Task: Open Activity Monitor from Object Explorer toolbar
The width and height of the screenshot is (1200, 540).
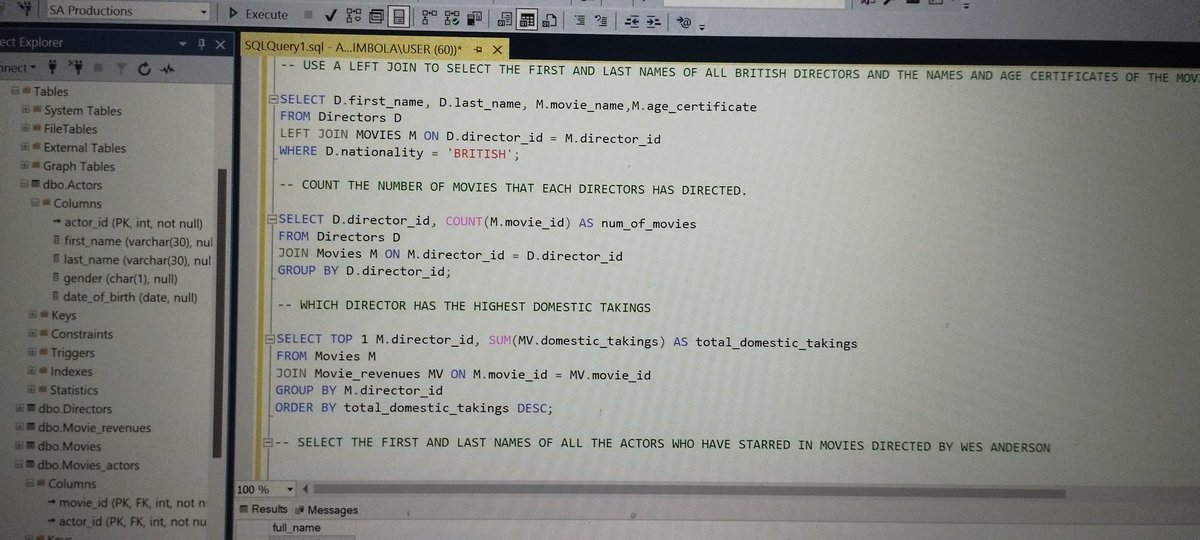Action: tap(167, 70)
